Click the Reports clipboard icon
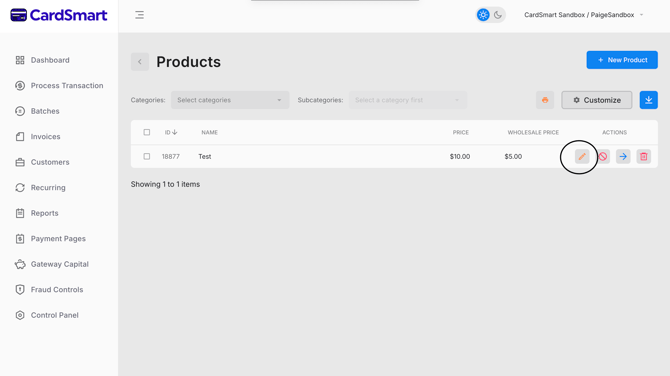 (20, 213)
